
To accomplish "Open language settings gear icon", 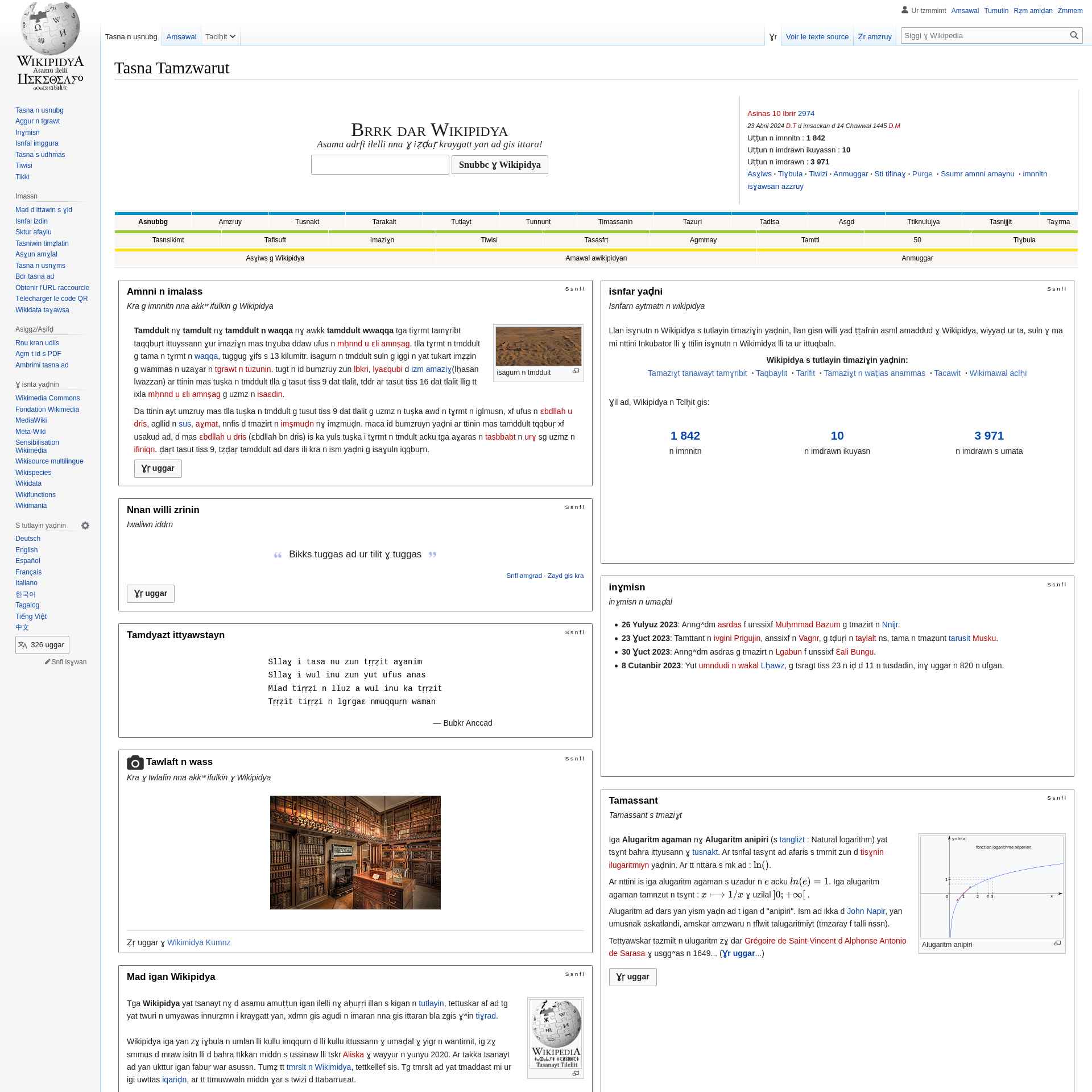I will (85, 526).
